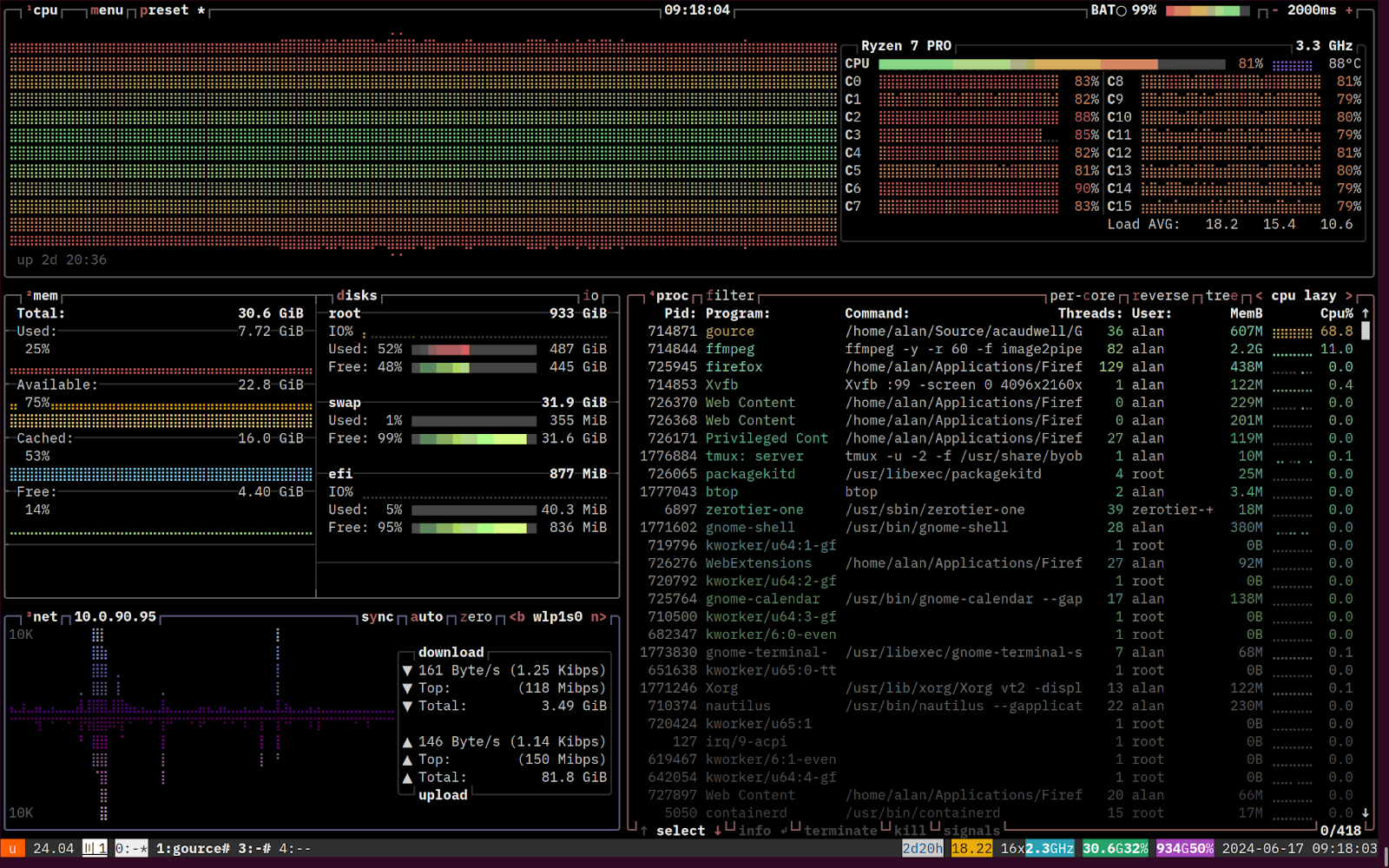Screen dimensions: 1389x868
Task: Select next sort column with right arrow
Action: click(1349, 296)
